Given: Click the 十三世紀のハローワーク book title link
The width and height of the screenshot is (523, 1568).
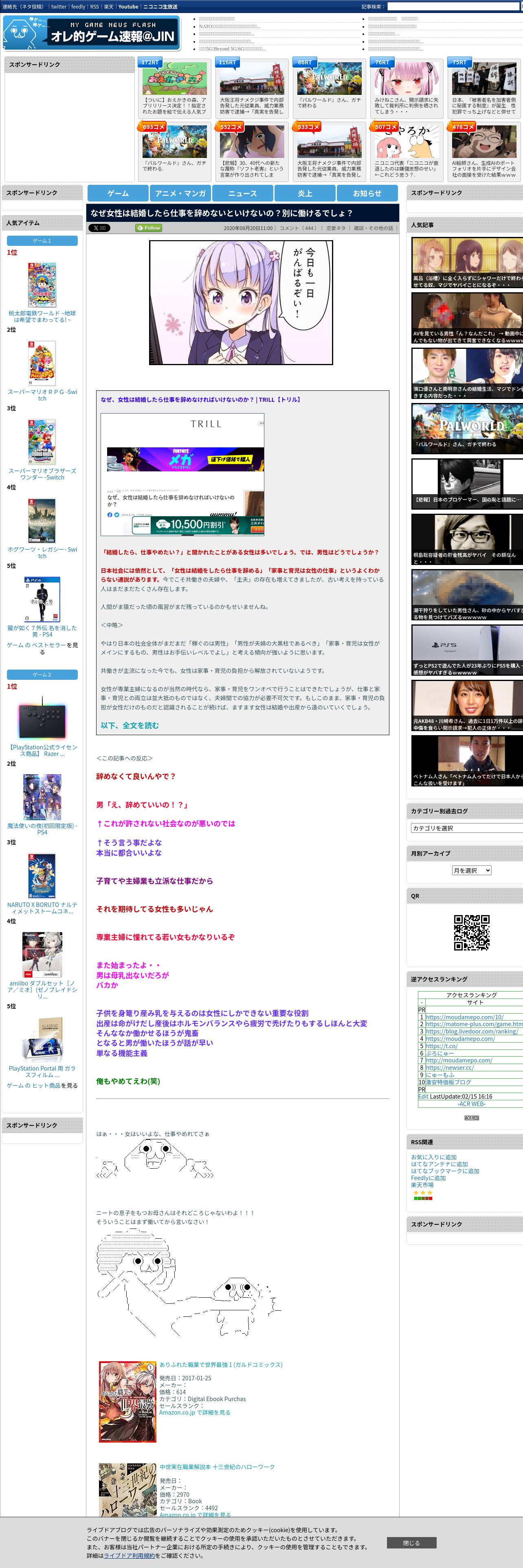Looking at the screenshot, I should point(217,1467).
